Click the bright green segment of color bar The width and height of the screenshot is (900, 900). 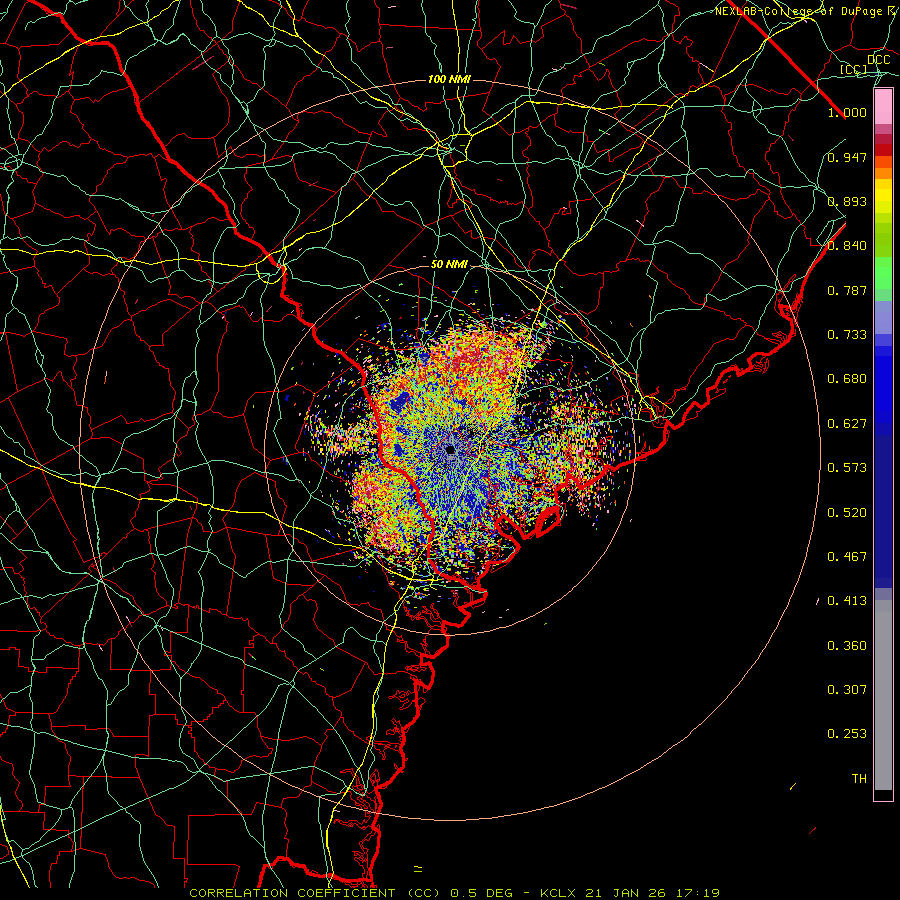click(883, 273)
